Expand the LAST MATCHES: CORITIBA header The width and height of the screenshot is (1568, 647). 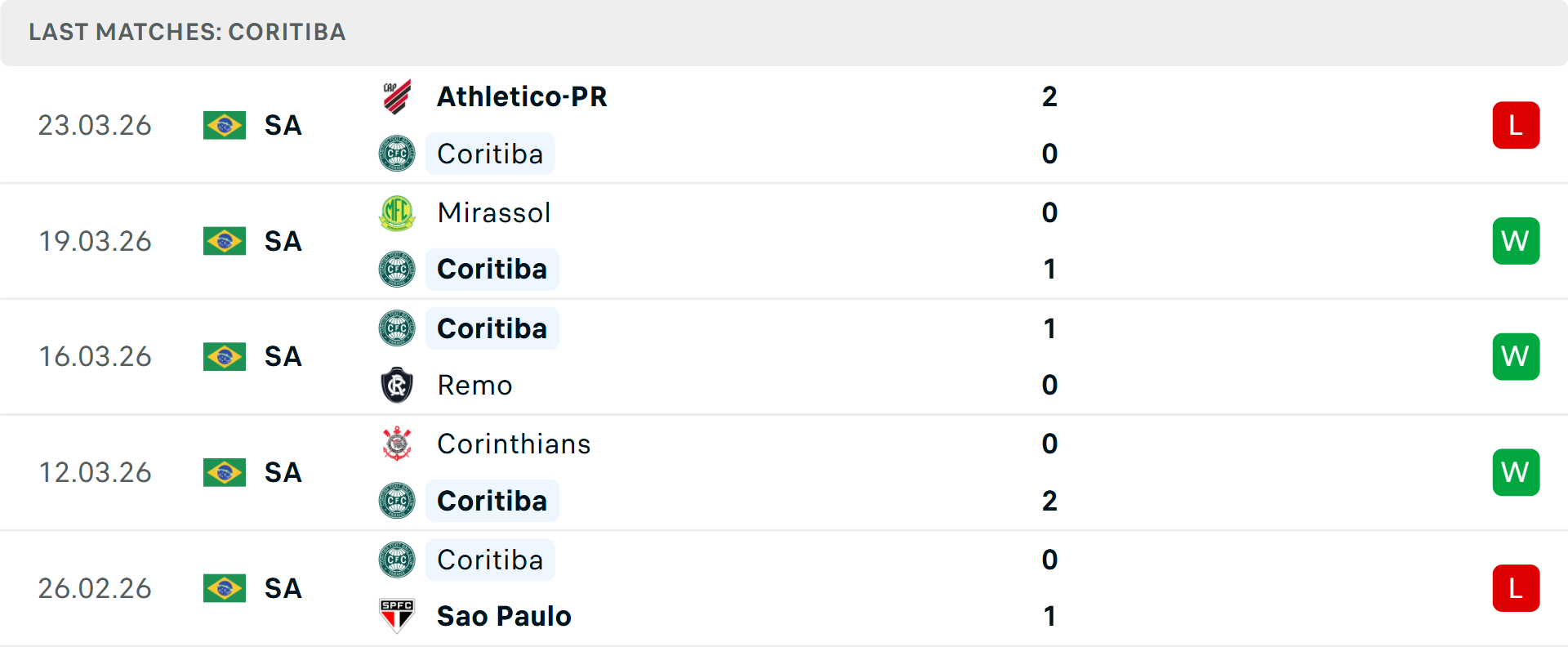pyautogui.click(x=187, y=33)
